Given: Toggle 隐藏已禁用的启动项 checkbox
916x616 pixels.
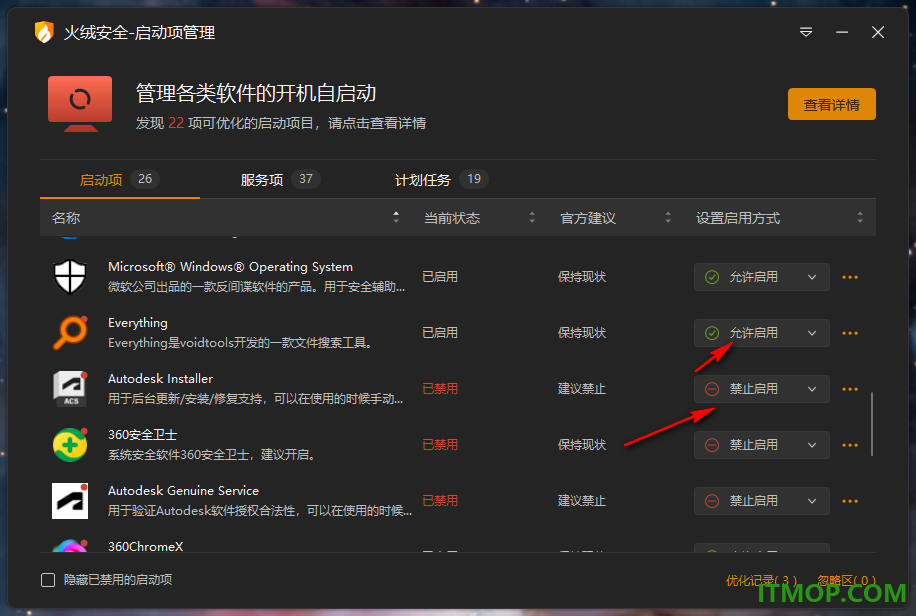Looking at the screenshot, I should click(48, 580).
